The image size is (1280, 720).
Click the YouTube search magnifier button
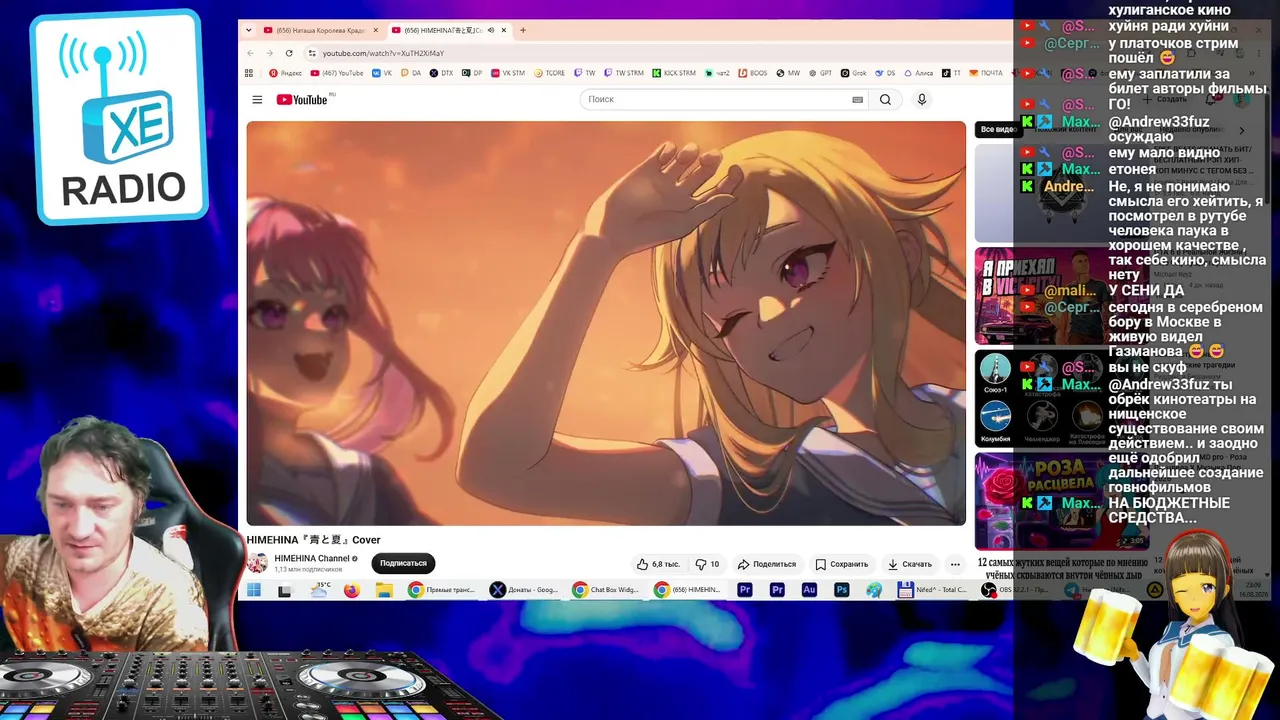[x=885, y=99]
